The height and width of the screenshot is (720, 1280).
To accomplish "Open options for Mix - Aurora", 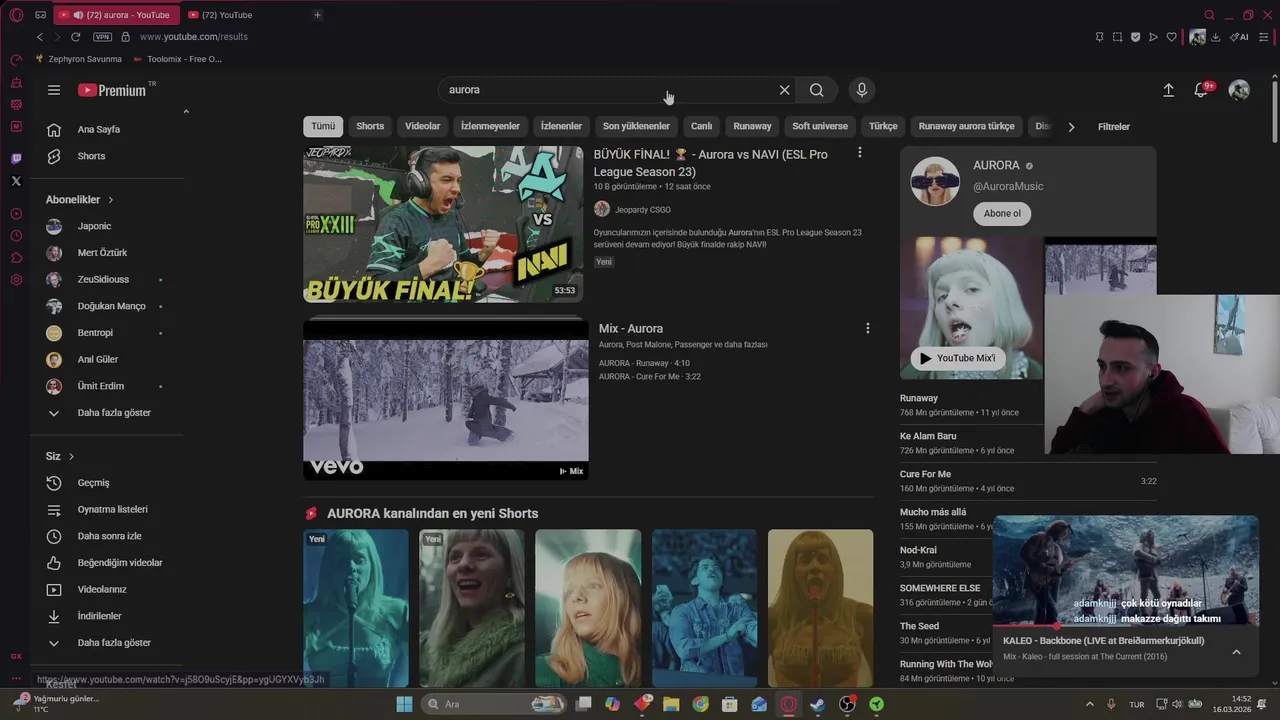I will coord(867,328).
